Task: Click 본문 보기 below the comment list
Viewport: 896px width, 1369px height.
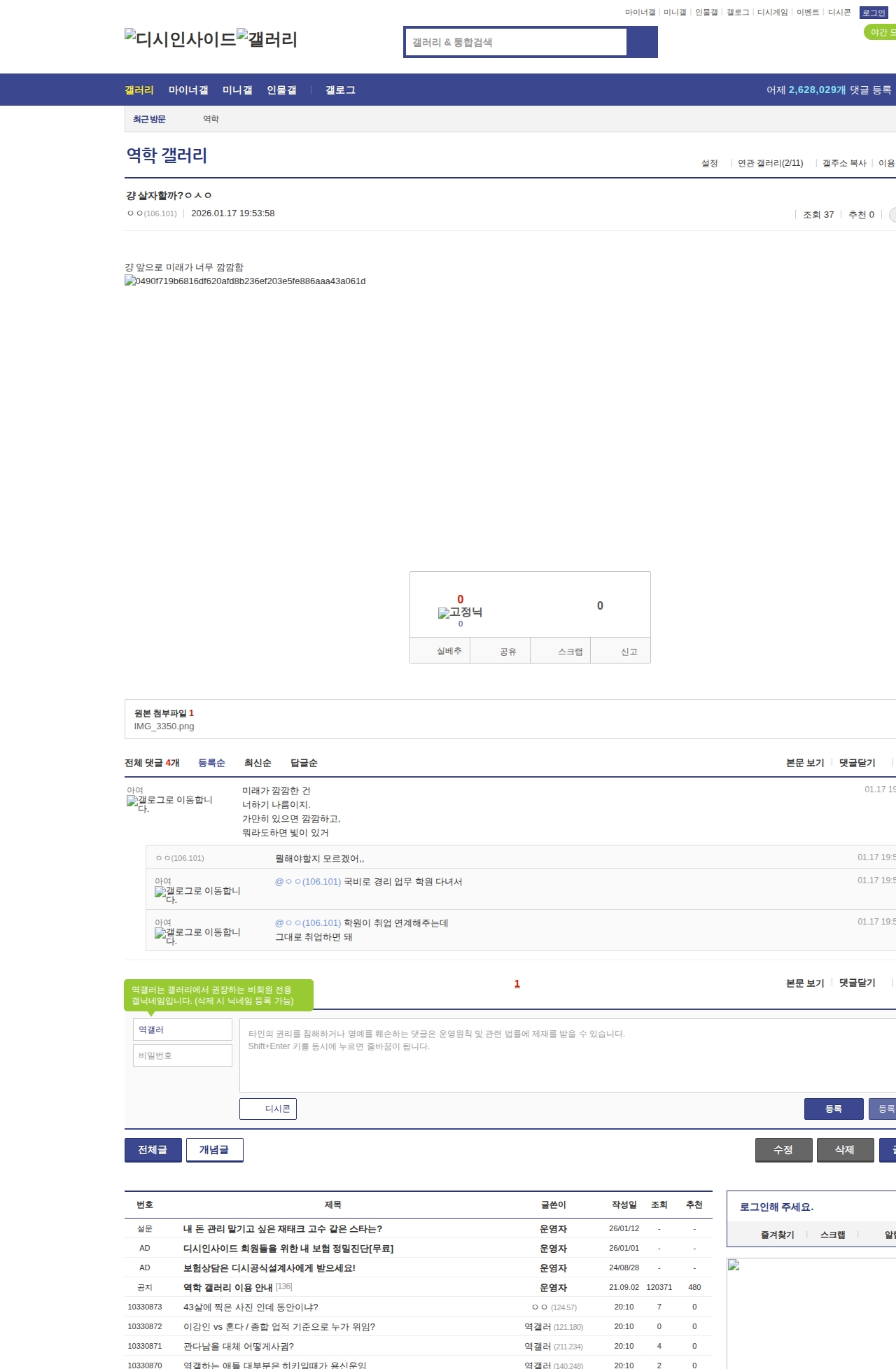Action: pos(805,983)
